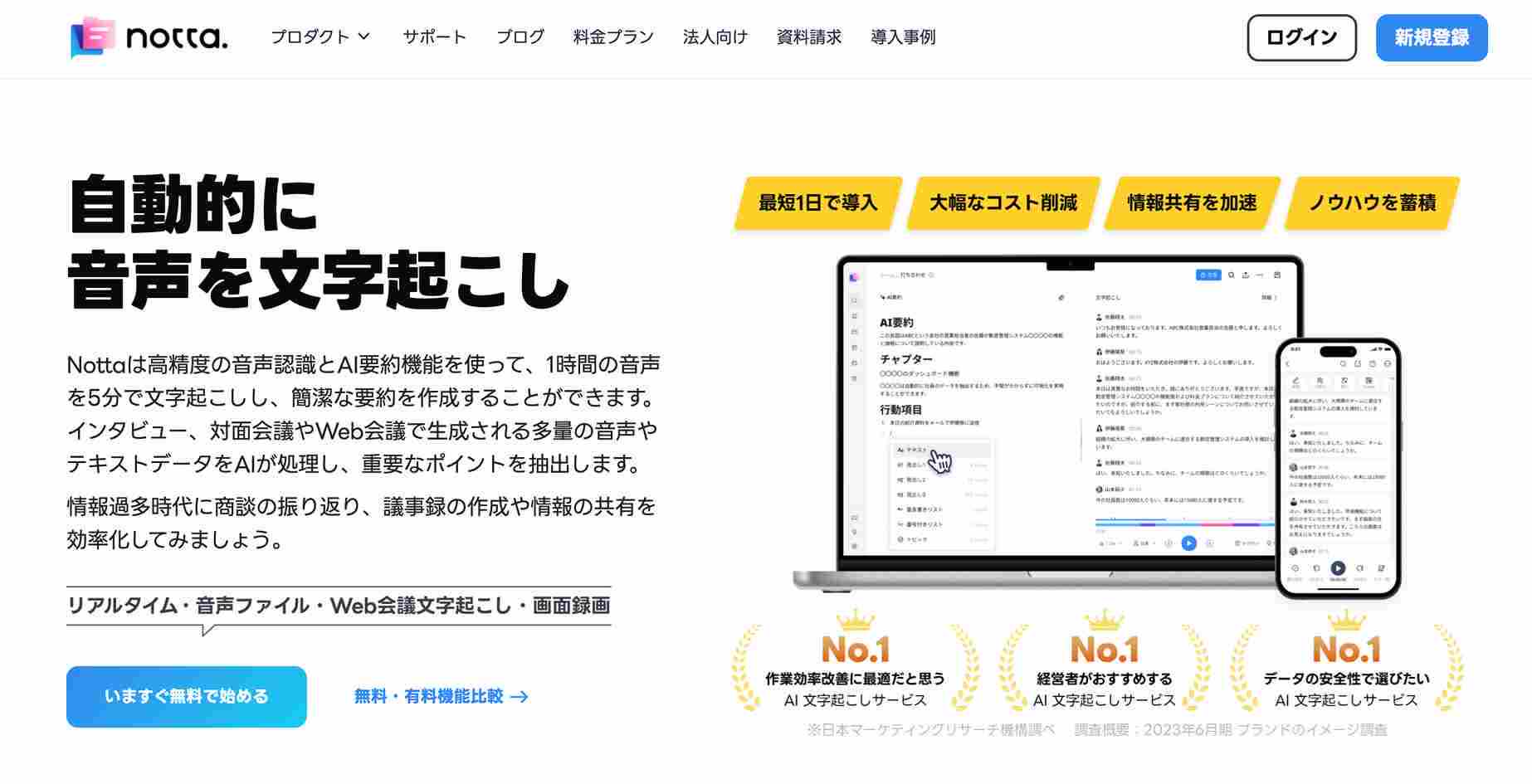Click the arrow beside 無料・有料機能比較

click(x=520, y=697)
